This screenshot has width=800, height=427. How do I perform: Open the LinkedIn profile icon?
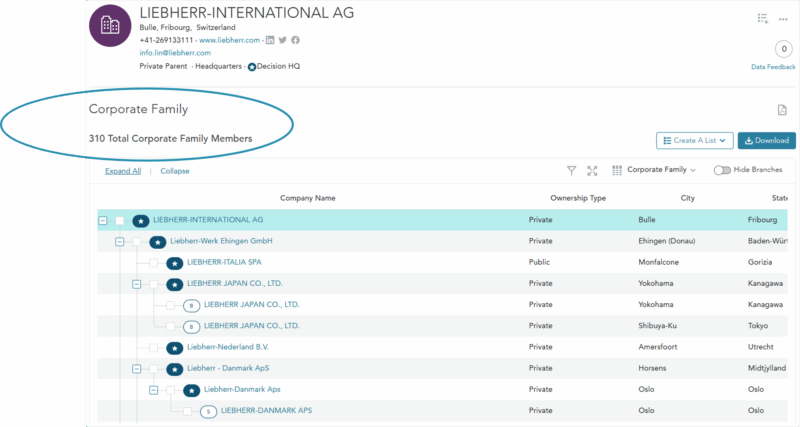270,40
